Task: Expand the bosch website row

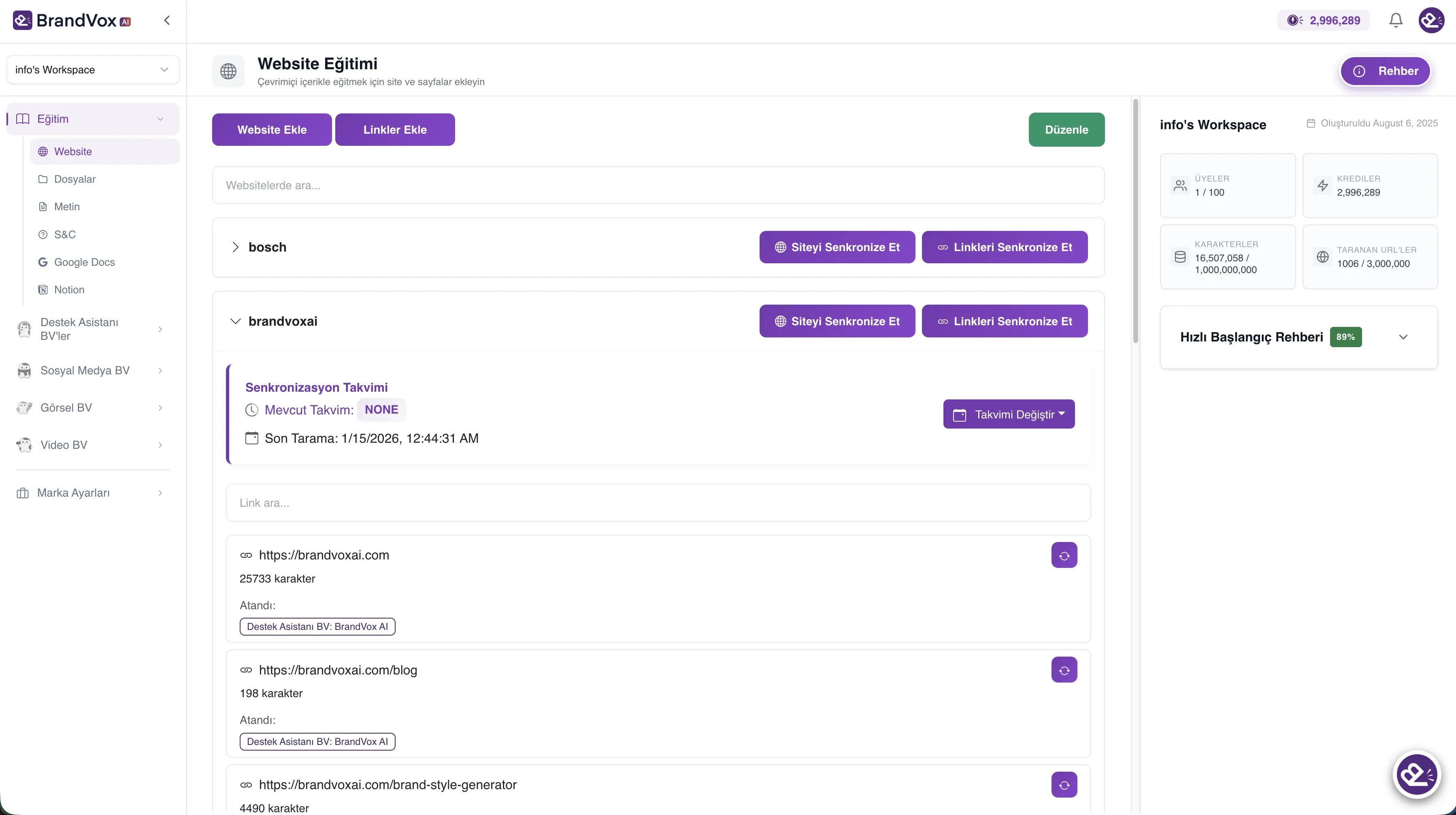Action: [x=236, y=247]
